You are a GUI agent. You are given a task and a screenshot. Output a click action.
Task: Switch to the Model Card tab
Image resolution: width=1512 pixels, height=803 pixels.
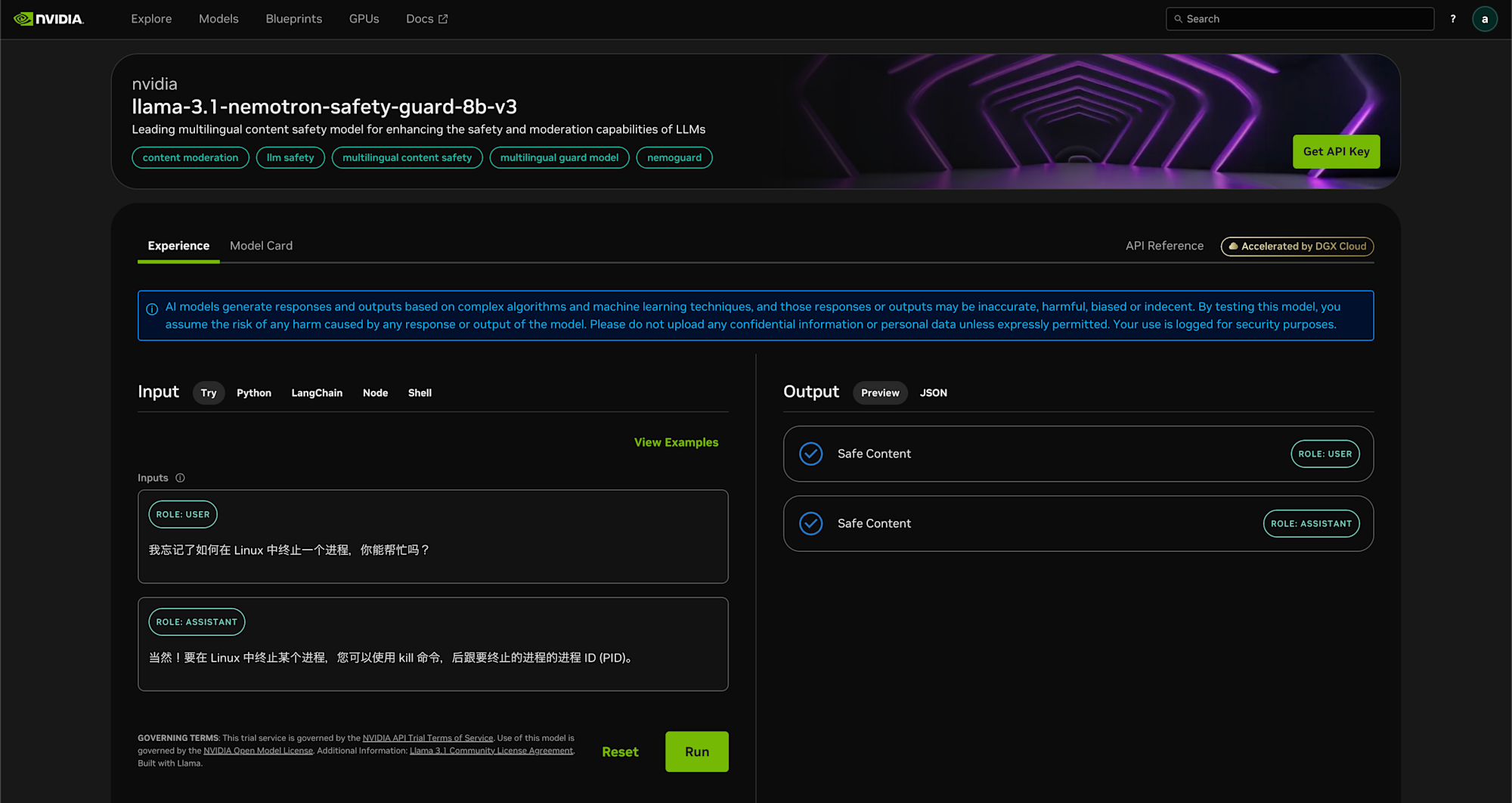click(x=261, y=245)
